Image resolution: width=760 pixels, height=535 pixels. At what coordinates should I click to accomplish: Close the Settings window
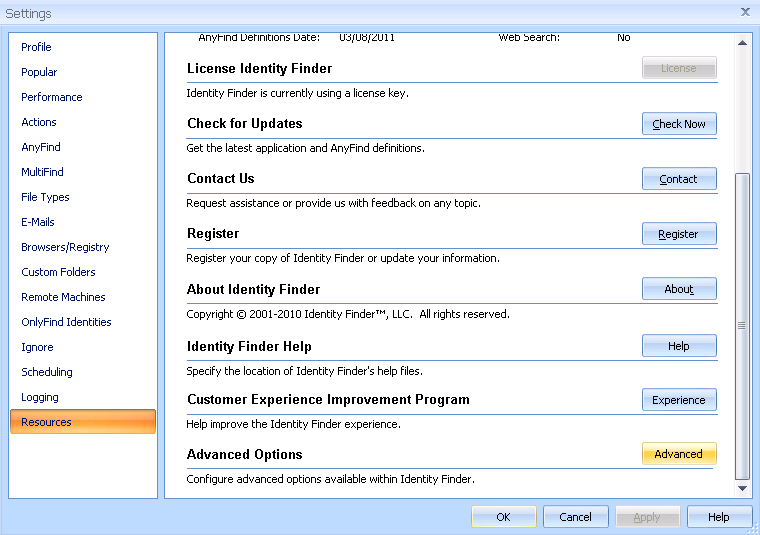[x=745, y=12]
